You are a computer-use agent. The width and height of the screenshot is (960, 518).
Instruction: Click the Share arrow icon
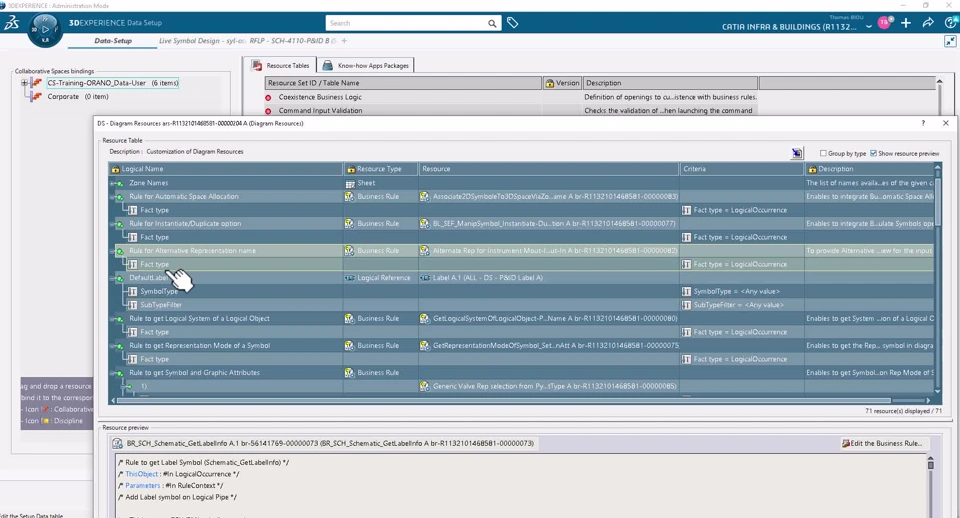pyautogui.click(x=928, y=23)
